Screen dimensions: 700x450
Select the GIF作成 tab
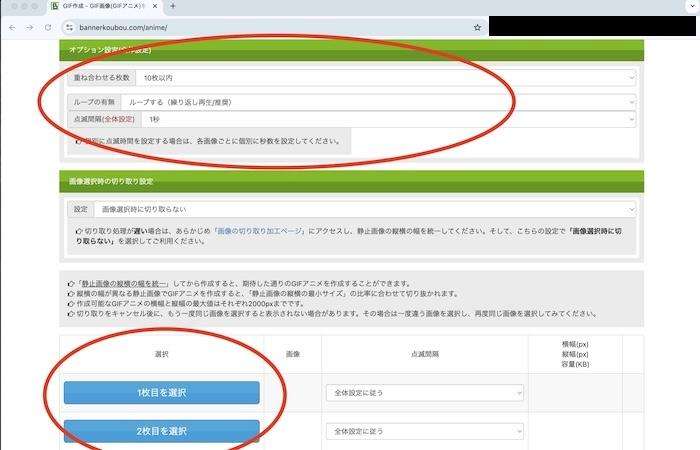pos(104,6)
